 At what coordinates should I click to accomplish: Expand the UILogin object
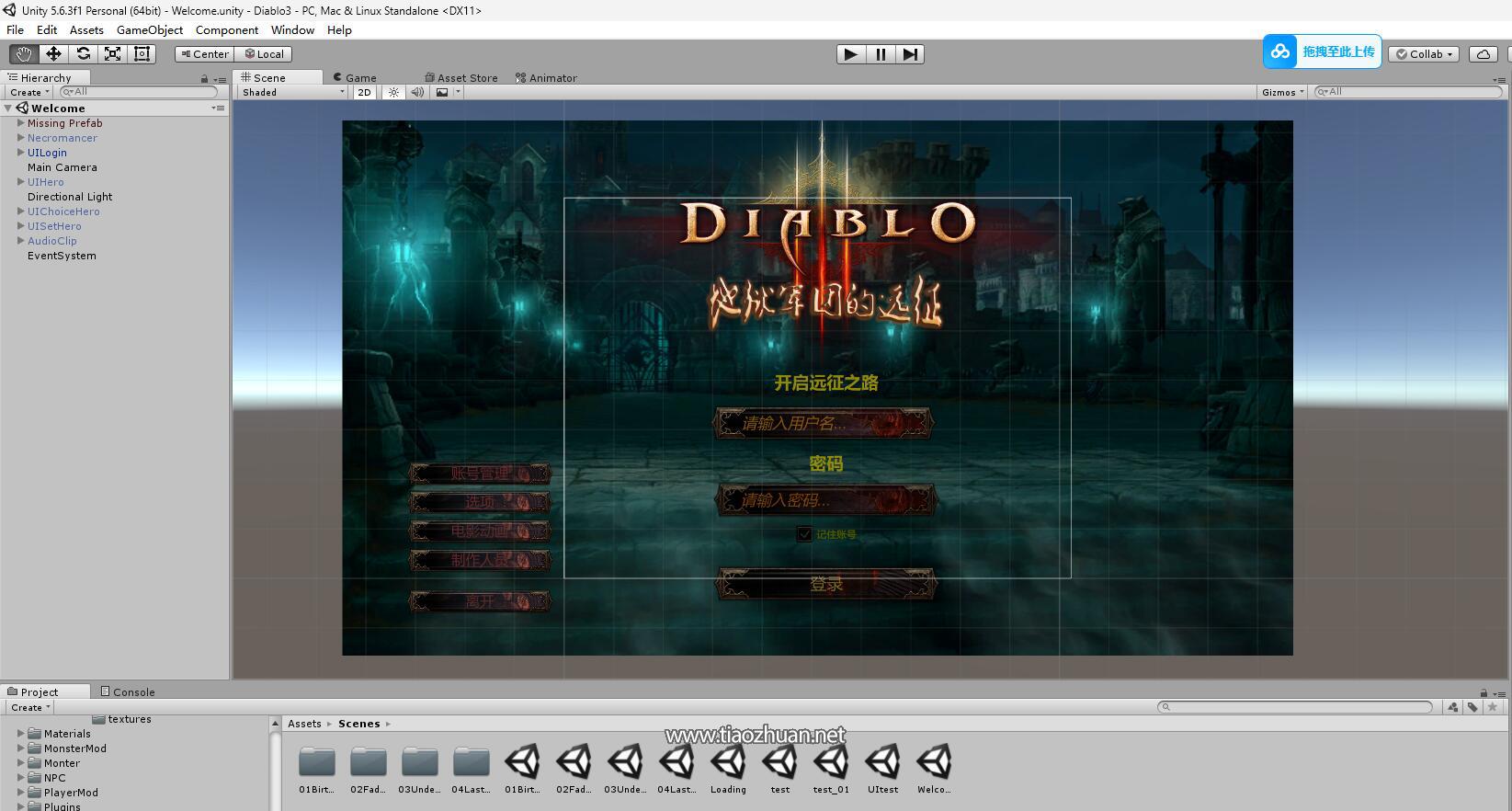[x=20, y=153]
